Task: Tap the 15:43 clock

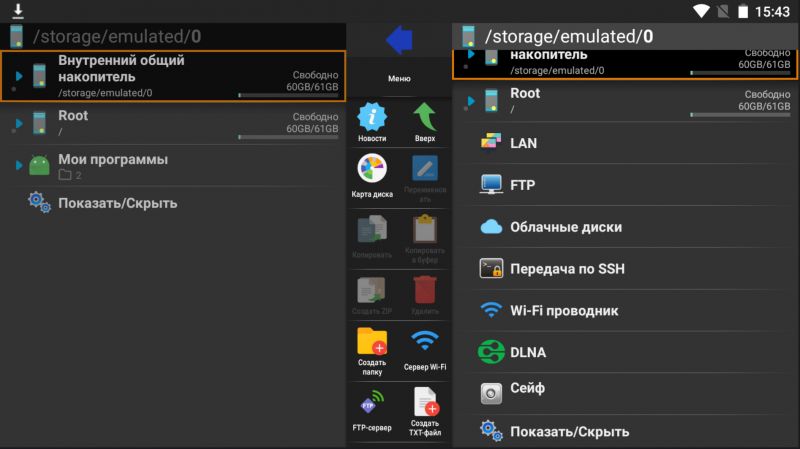Action: pyautogui.click(x=772, y=11)
